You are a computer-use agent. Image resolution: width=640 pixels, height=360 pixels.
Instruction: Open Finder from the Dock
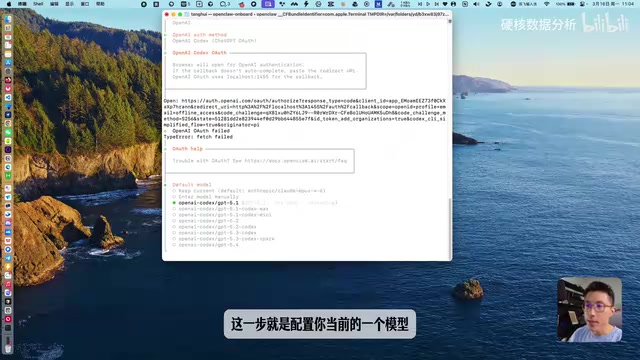(x=8, y=20)
